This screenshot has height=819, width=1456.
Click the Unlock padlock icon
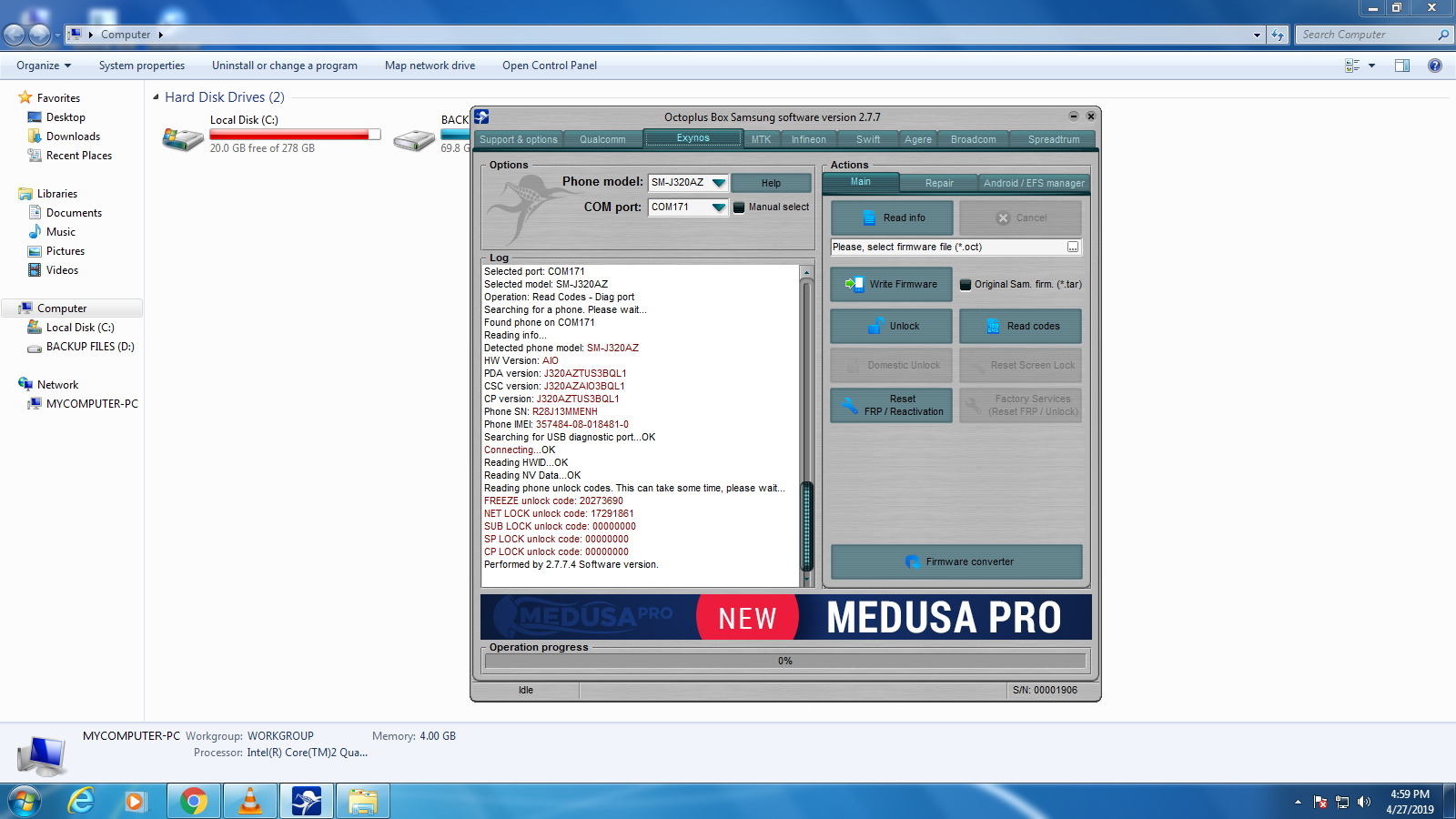pos(875,326)
